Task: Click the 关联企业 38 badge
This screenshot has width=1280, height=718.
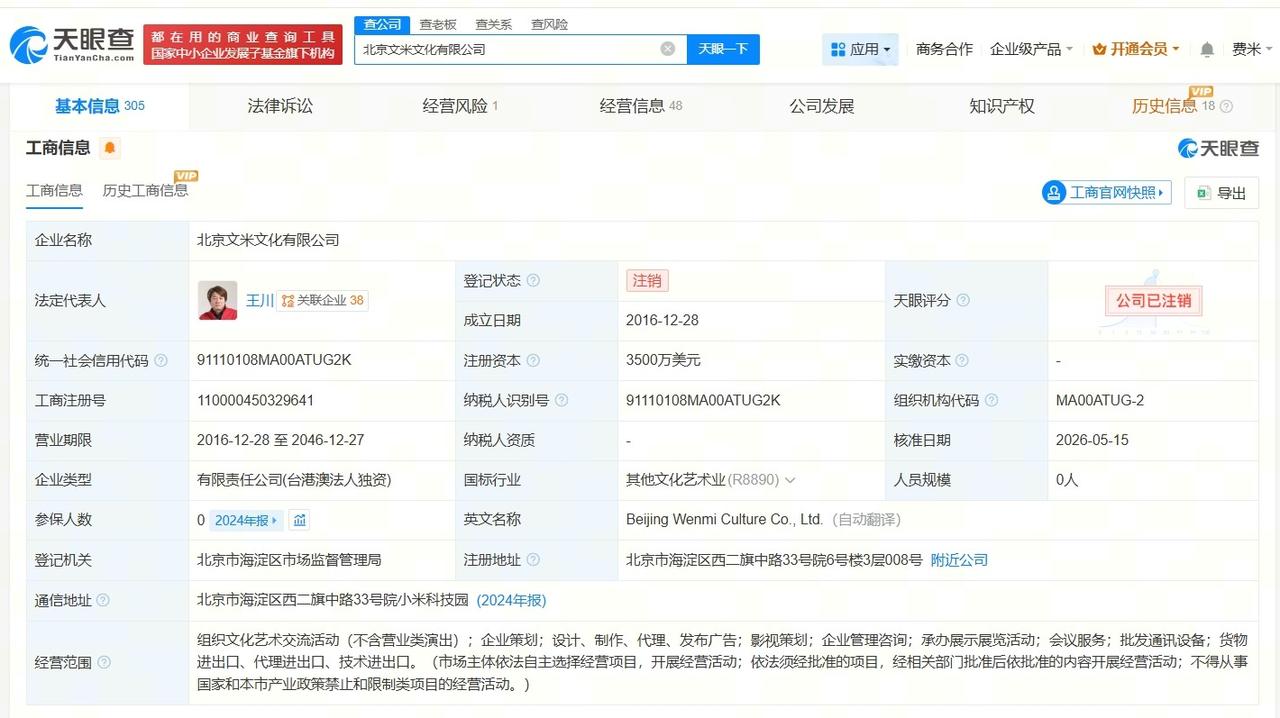Action: (x=322, y=300)
